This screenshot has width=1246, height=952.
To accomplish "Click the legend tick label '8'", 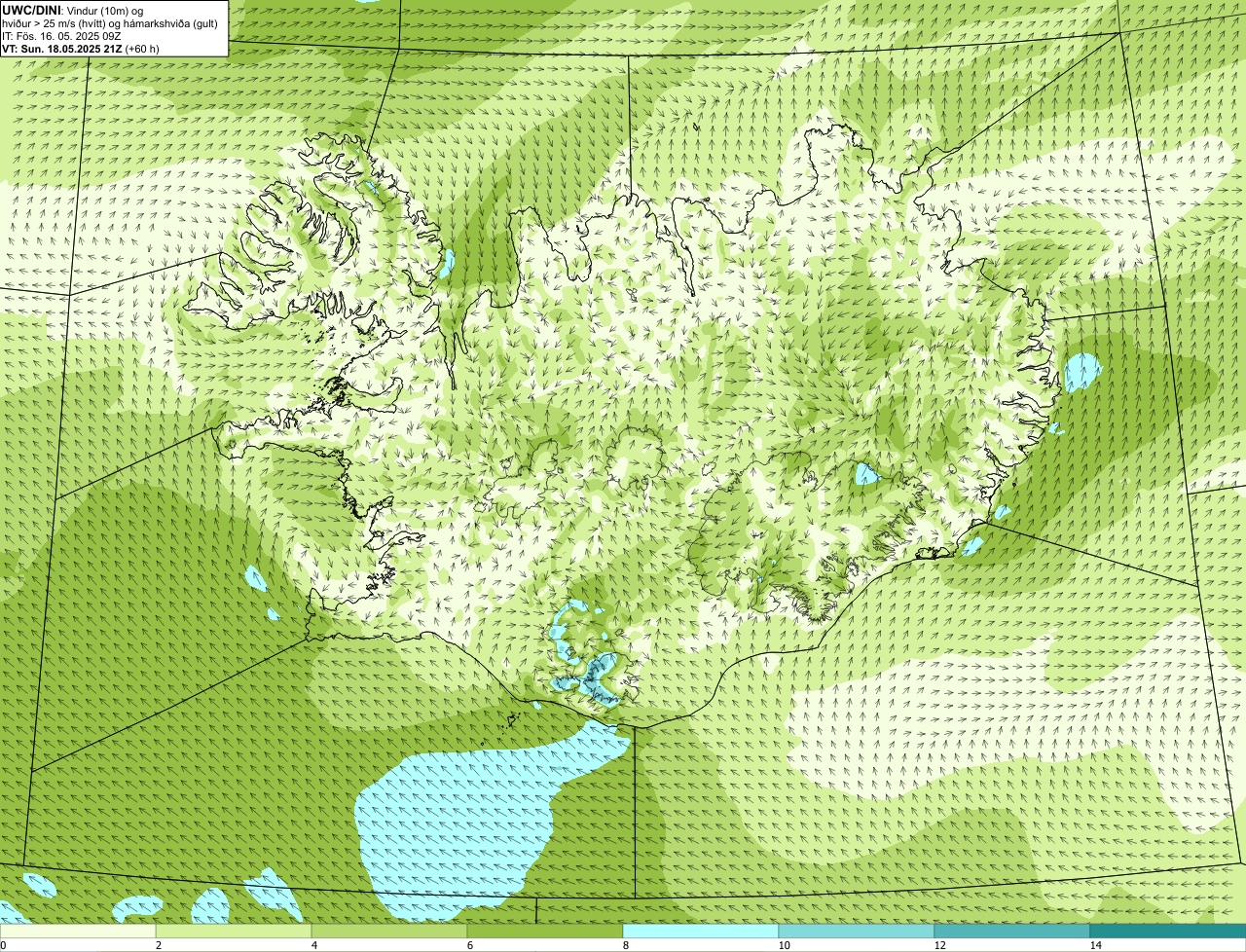I will [626, 945].
